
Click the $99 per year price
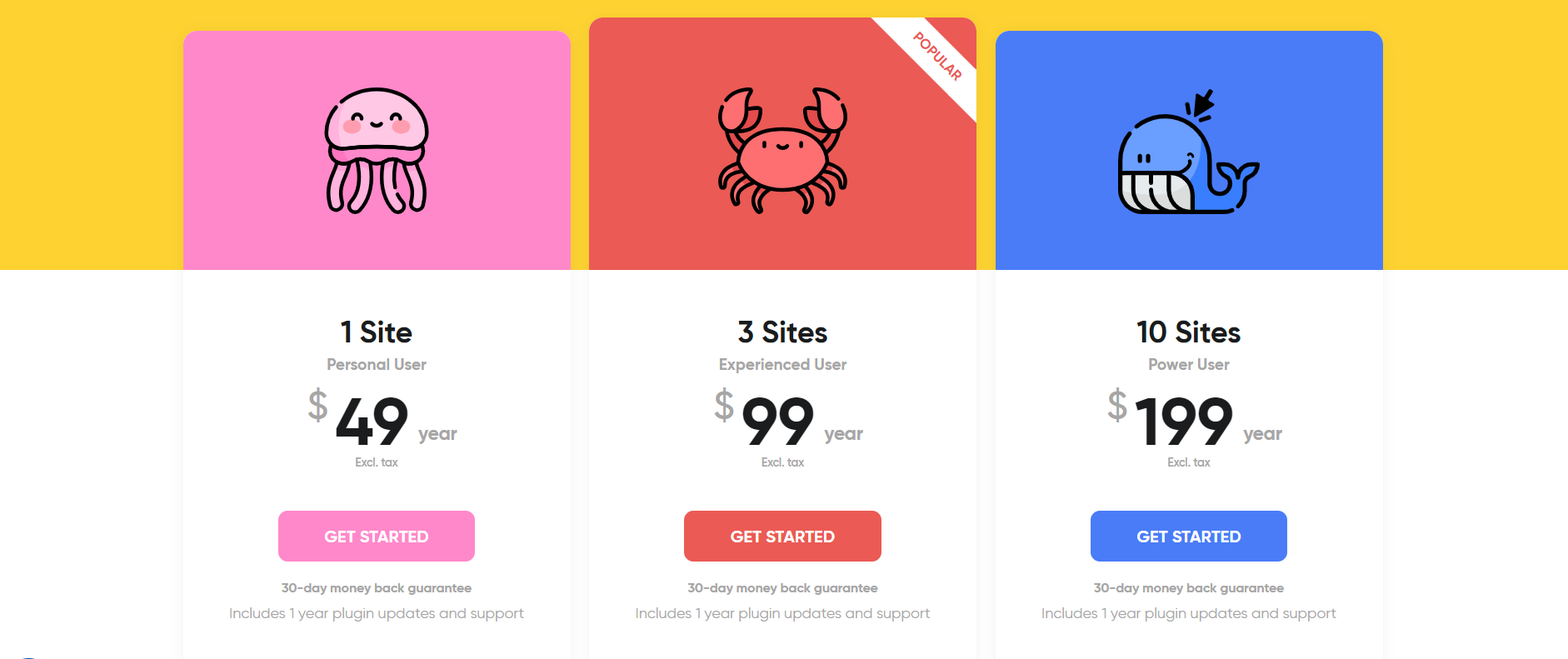(789, 419)
